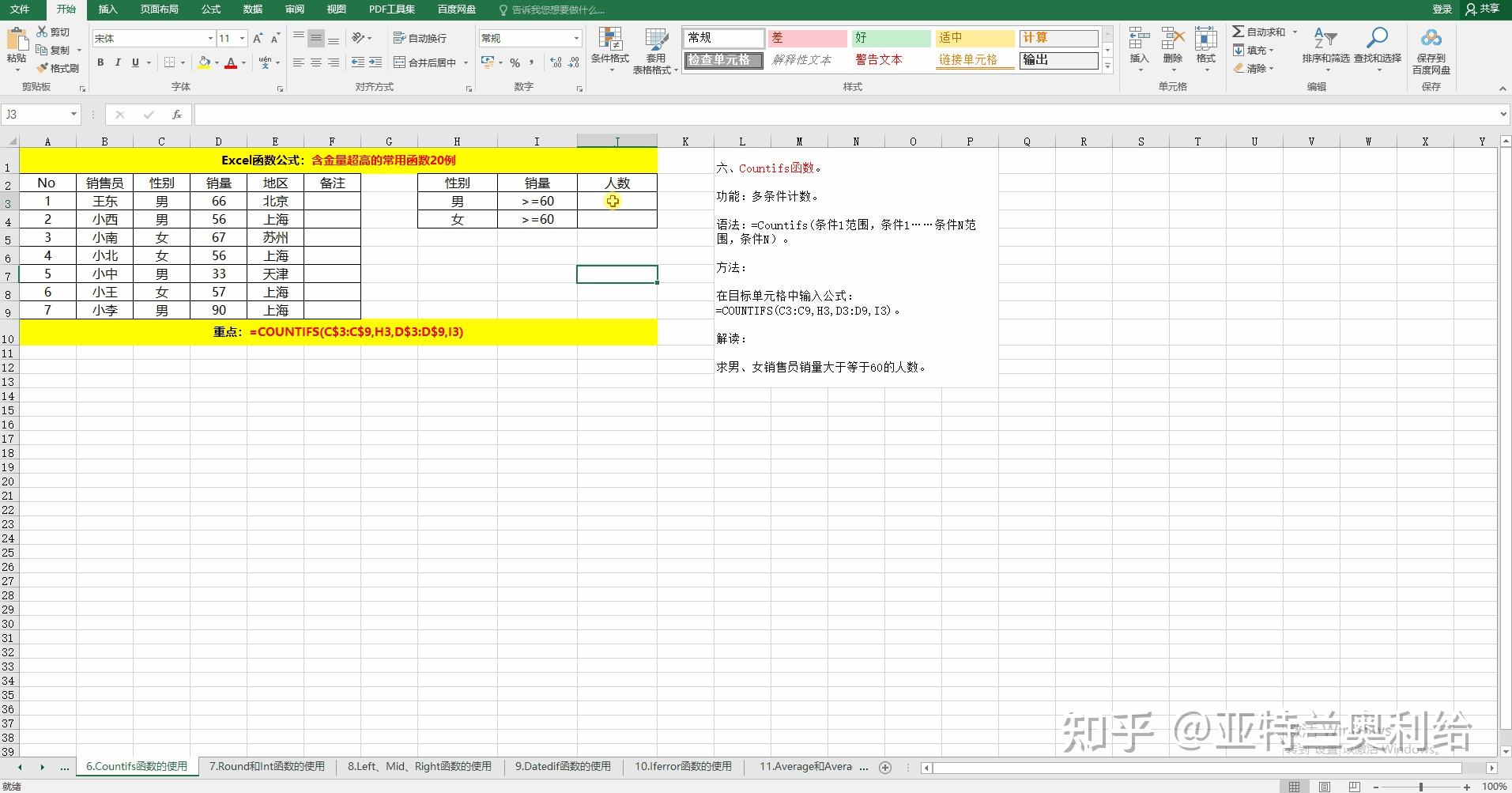Open Find & Select (查找和选择)
1512x793 pixels.
[x=1377, y=49]
